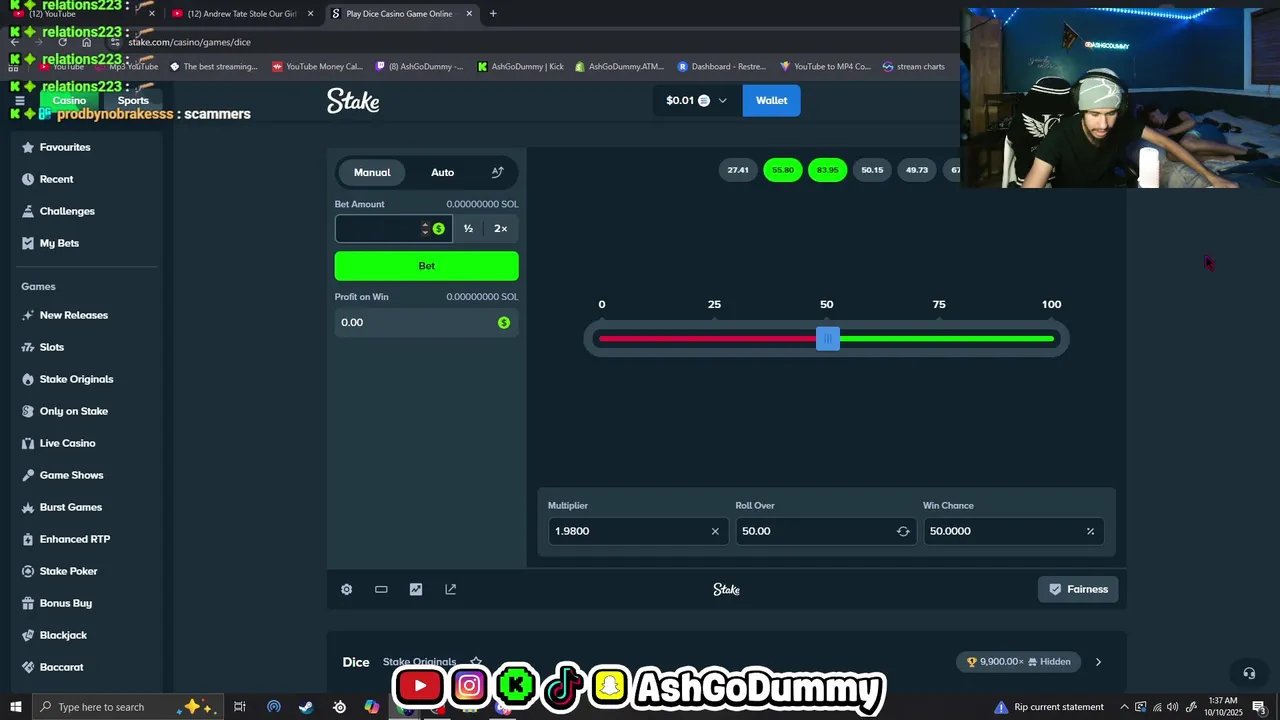Click the dollar coin icon in Bet Amount
This screenshot has width=1280, height=720.
439,229
